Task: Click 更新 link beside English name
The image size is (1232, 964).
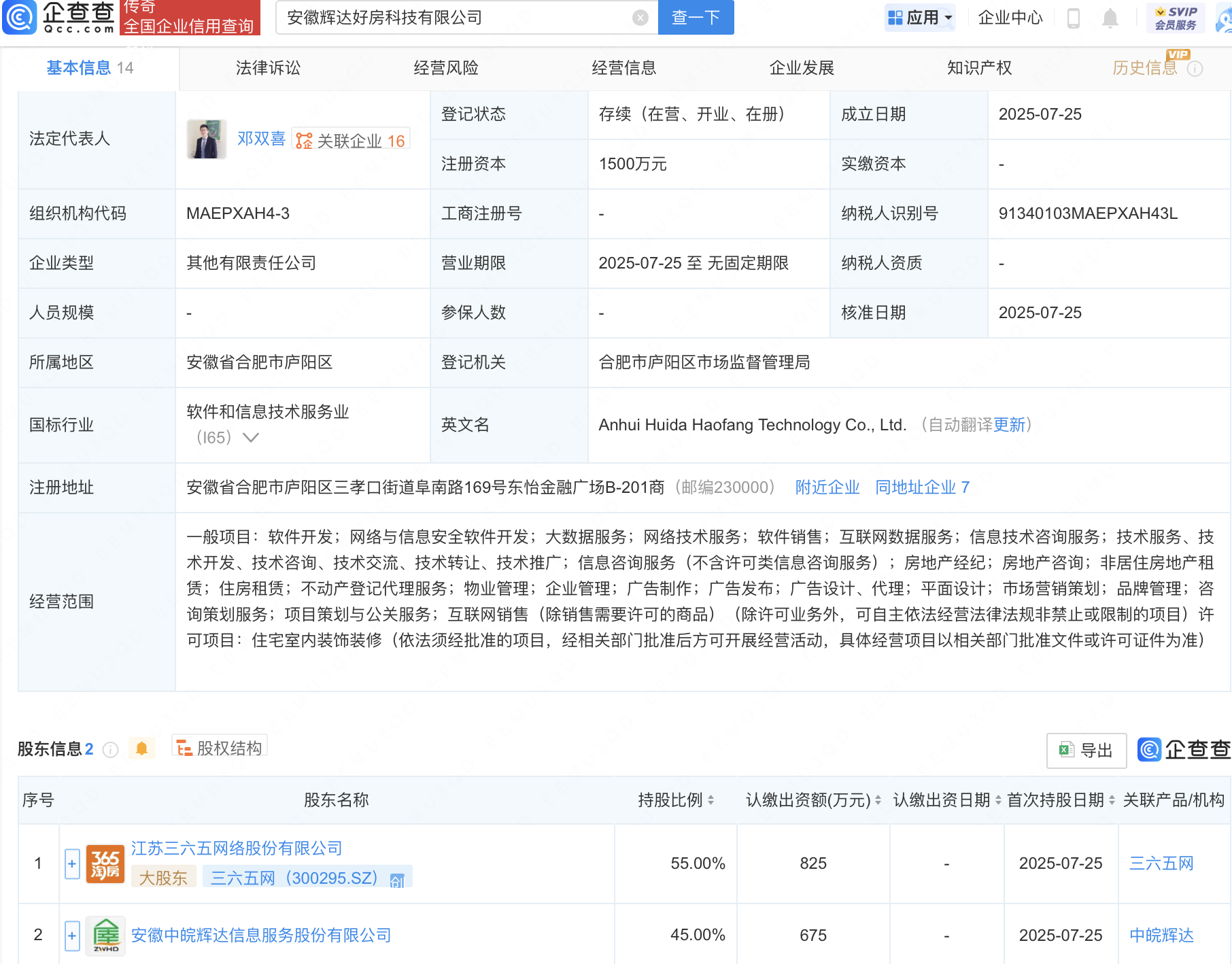Action: [1009, 425]
